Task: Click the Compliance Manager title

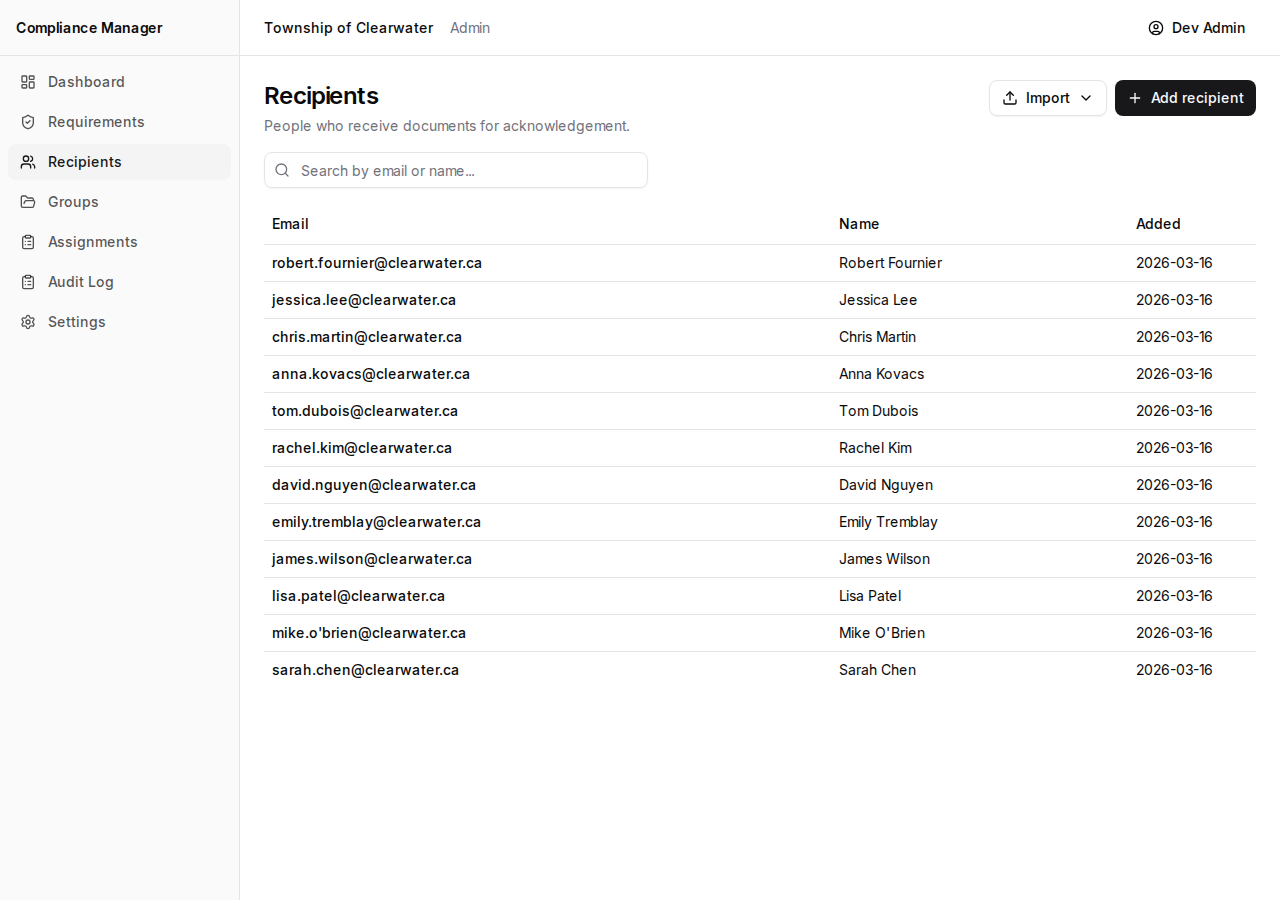Action: (89, 28)
